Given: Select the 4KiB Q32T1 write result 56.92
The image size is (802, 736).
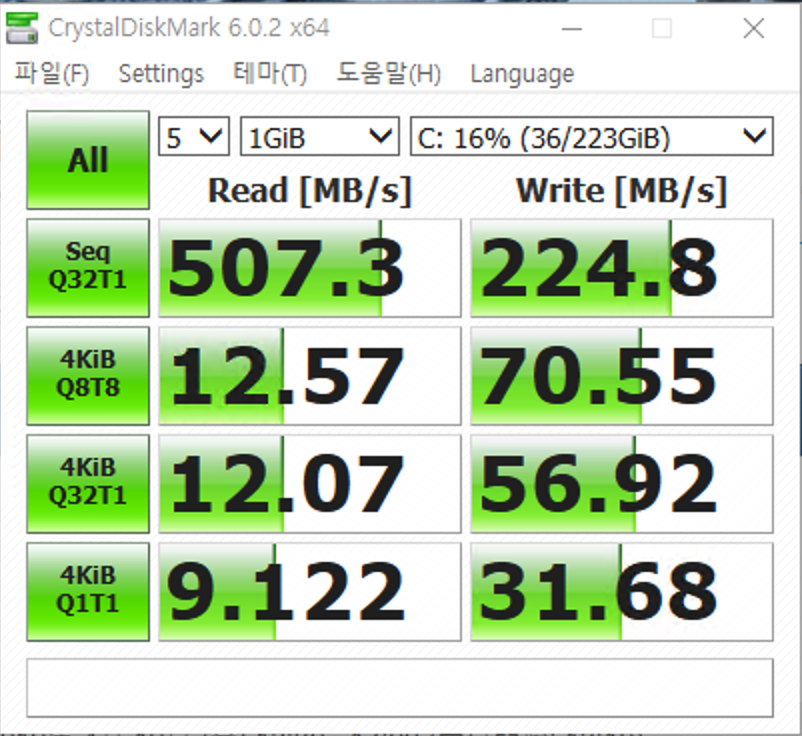Looking at the screenshot, I should [x=621, y=484].
